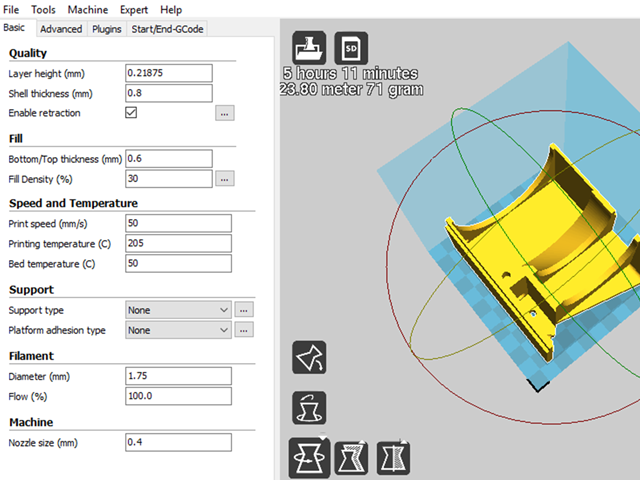Switch to the Start/End-GCode tab
The width and height of the screenshot is (640, 480).
167,29
